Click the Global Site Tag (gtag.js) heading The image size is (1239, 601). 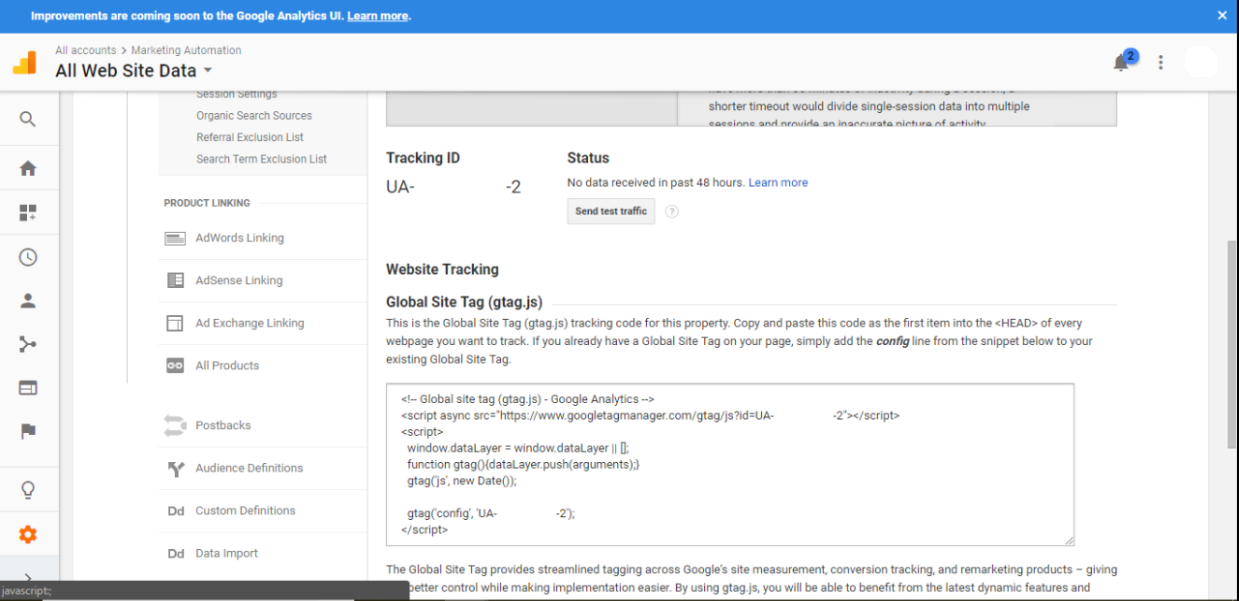pos(464,302)
